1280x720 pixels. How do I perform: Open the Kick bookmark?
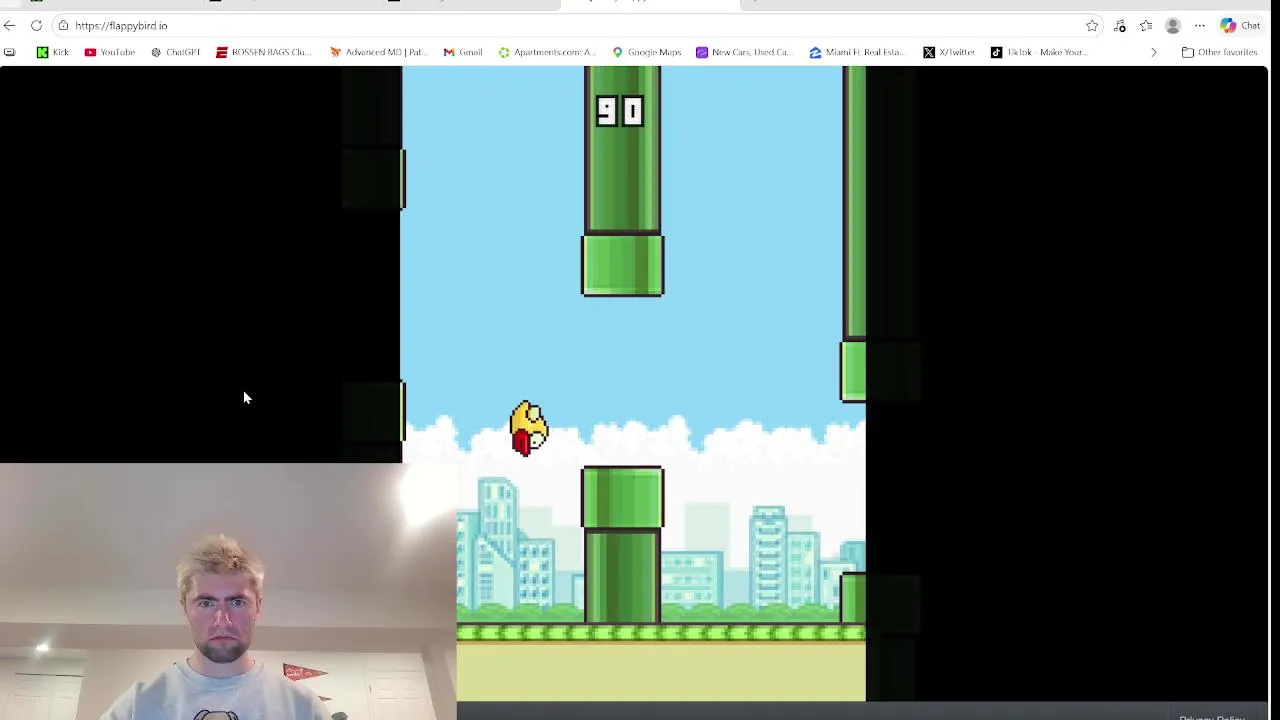point(53,52)
